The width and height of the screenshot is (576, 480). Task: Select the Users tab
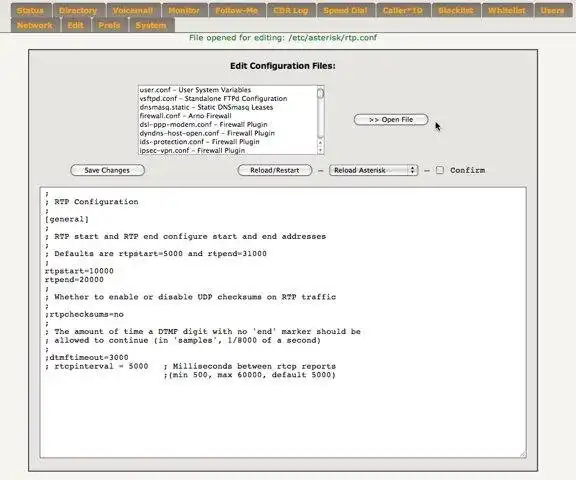[553, 11]
